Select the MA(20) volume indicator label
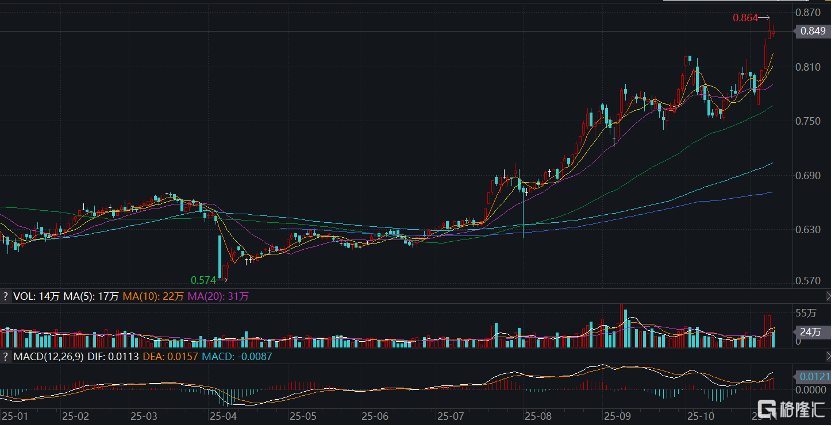The width and height of the screenshot is (832, 426). 217,296
